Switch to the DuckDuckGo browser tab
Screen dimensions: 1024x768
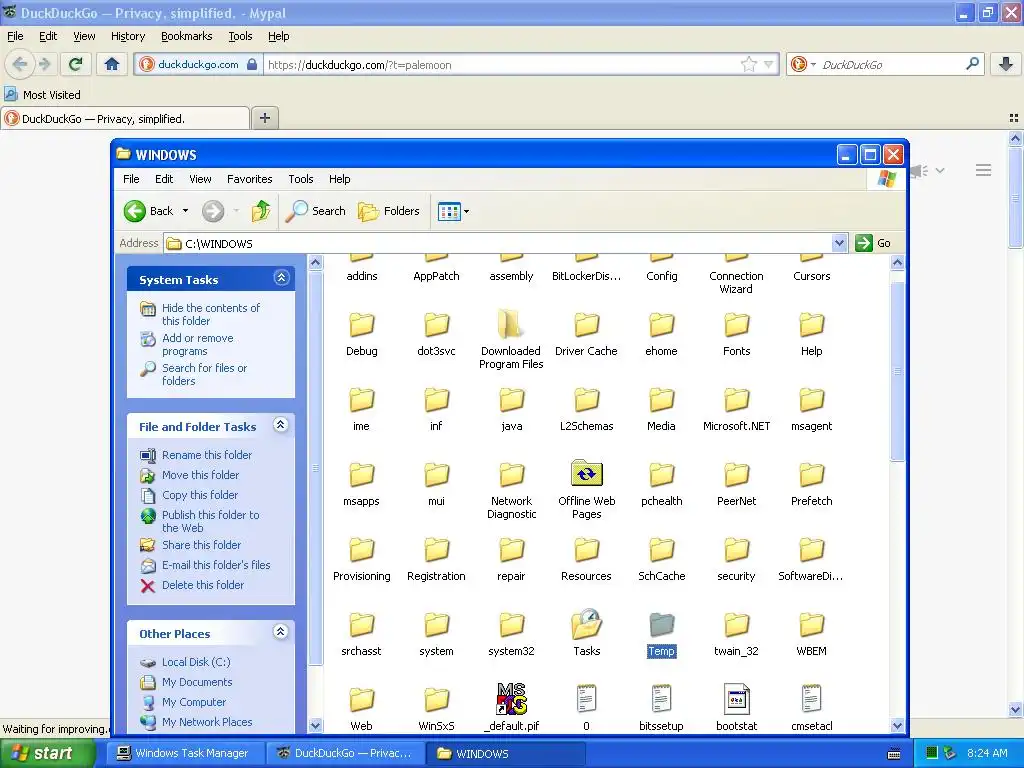click(125, 119)
